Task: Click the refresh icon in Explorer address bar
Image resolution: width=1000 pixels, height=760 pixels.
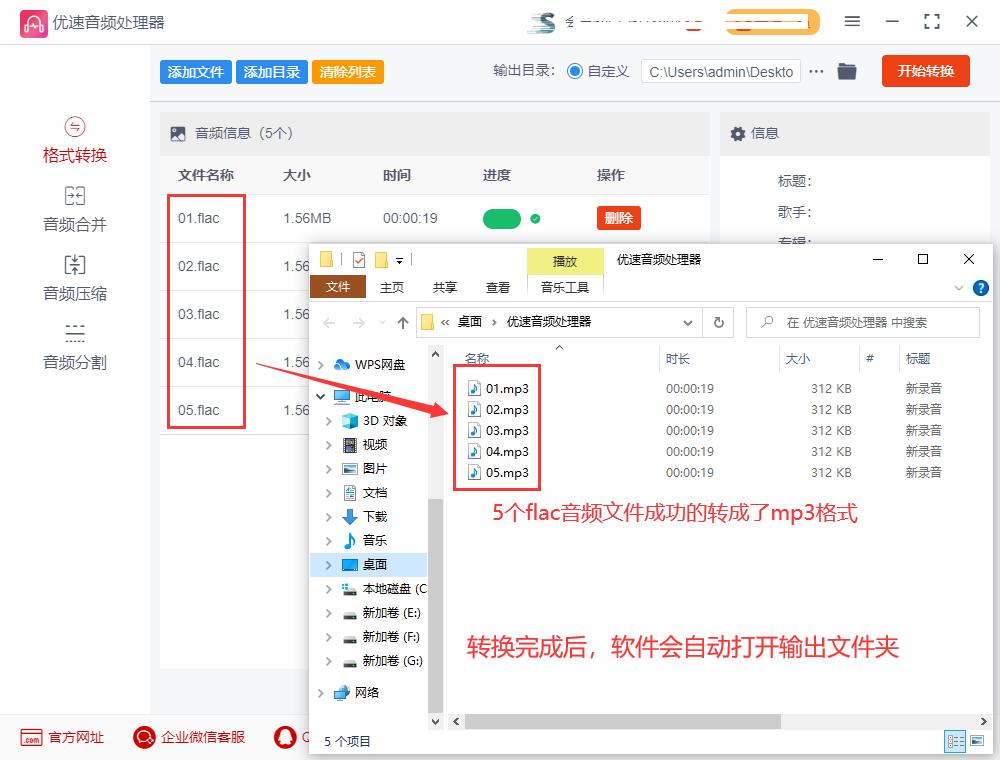Action: tap(718, 322)
